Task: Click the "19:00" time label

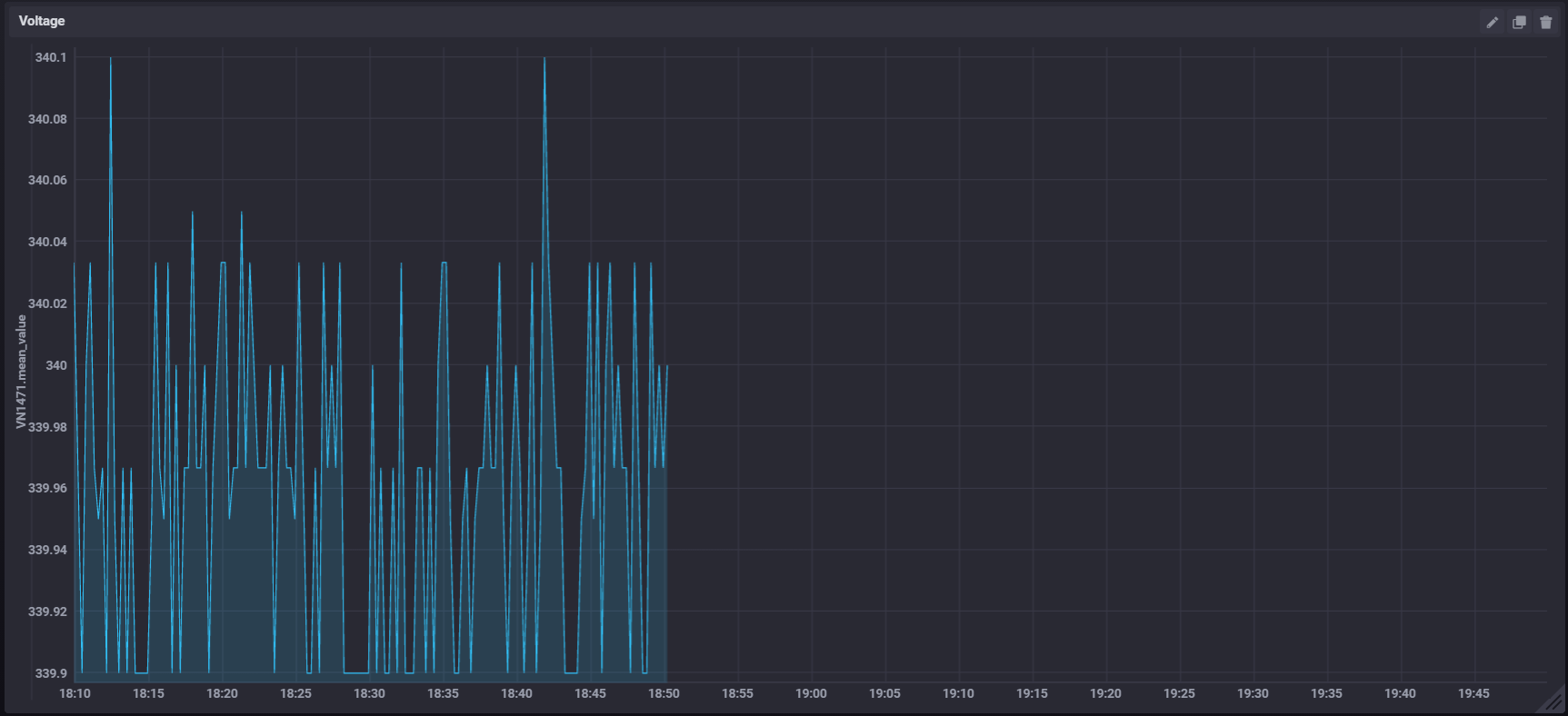Action: [811, 693]
